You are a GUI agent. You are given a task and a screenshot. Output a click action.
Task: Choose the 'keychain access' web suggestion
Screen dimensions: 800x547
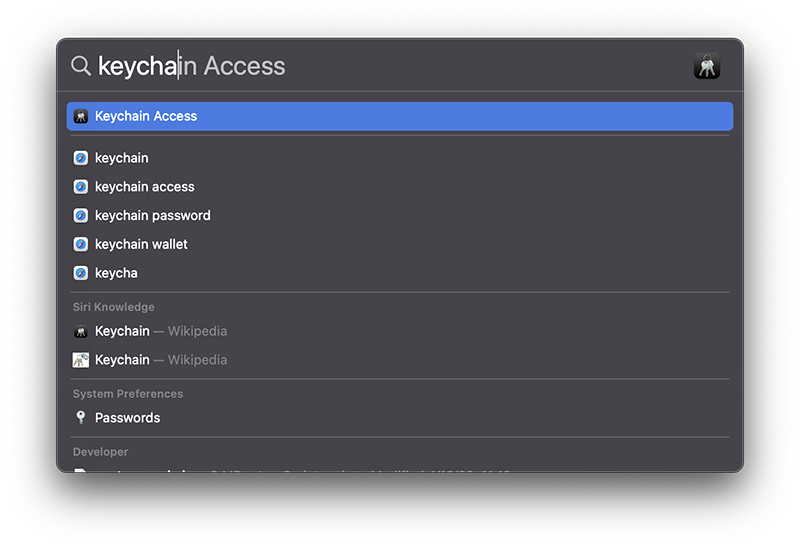pos(400,187)
